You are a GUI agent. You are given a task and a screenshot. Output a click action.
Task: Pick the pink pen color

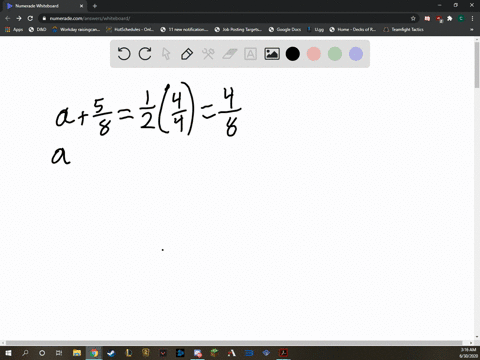[314, 54]
